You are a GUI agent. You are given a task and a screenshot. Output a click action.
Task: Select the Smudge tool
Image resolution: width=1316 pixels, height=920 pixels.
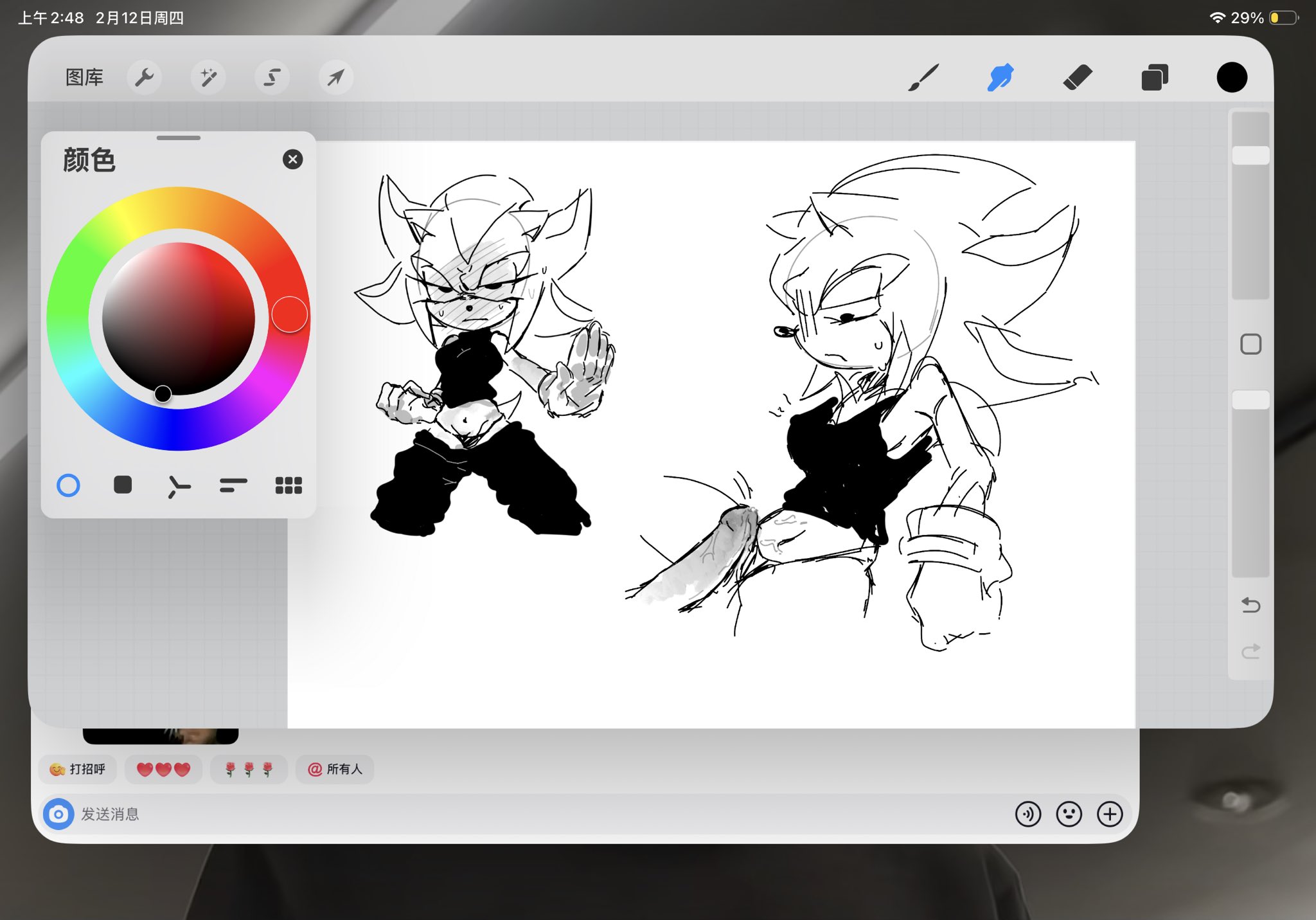[x=1000, y=78]
